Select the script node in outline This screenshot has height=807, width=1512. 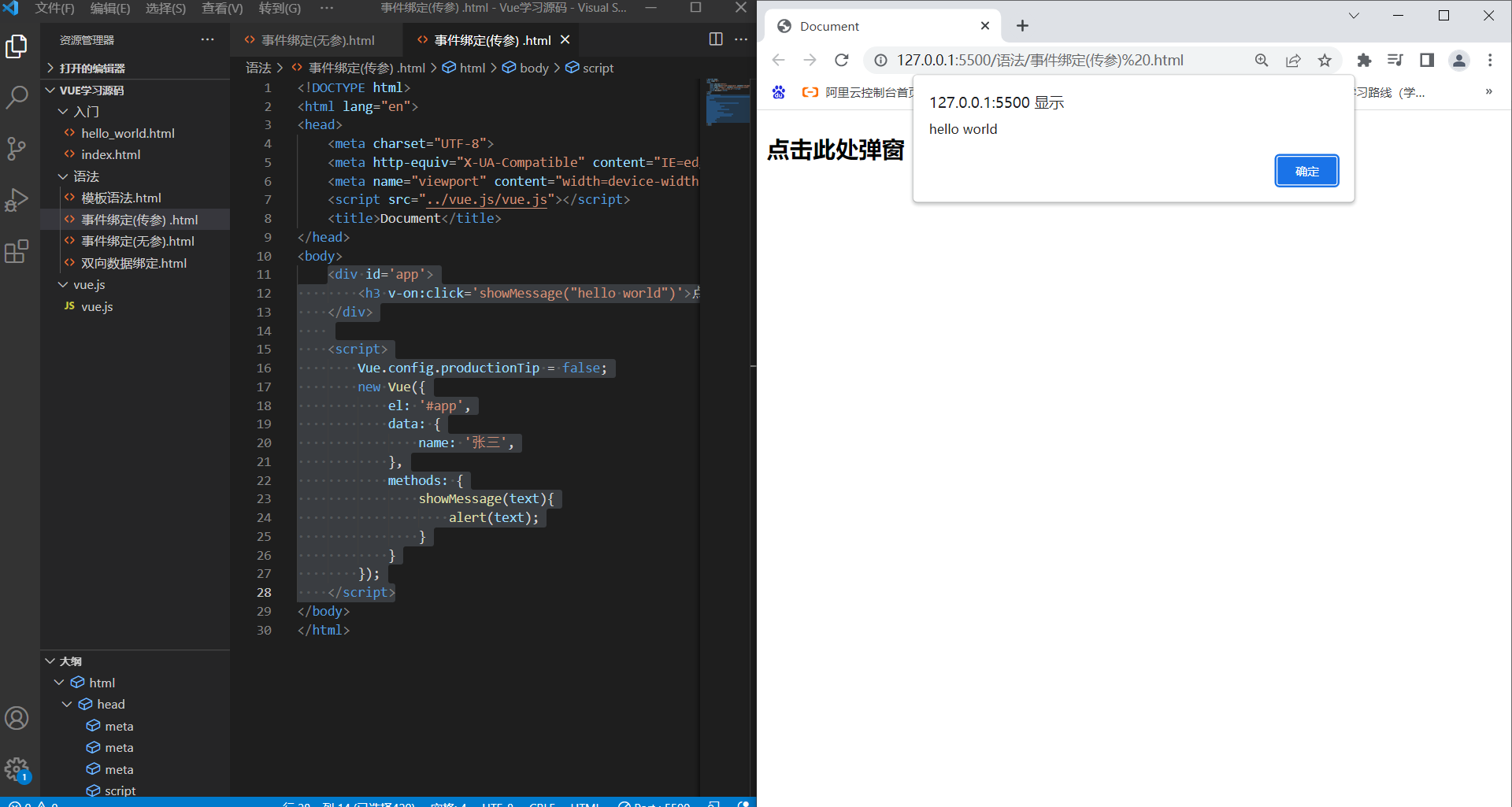pos(120,790)
